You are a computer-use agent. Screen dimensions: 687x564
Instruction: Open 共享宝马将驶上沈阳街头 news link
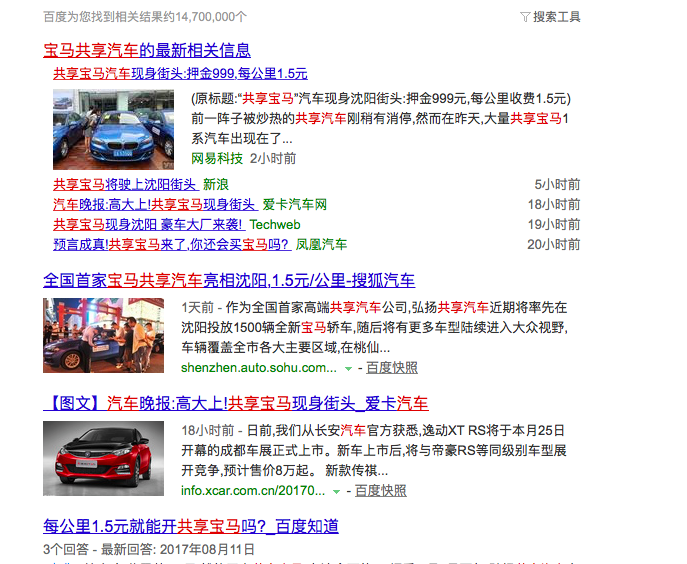[x=126, y=184]
